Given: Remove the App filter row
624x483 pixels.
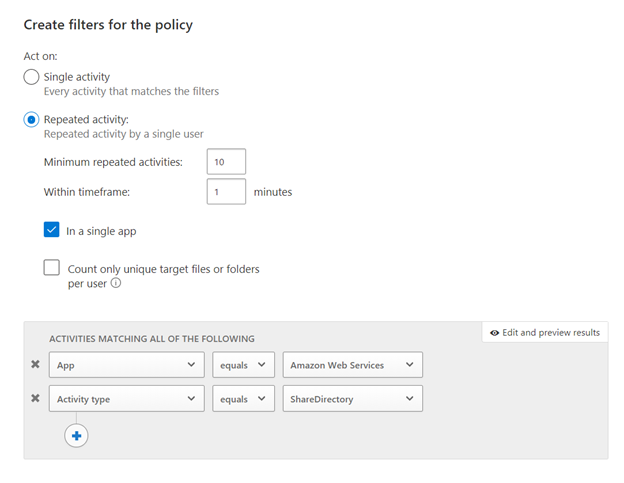Looking at the screenshot, I should pyautogui.click(x=36, y=365).
